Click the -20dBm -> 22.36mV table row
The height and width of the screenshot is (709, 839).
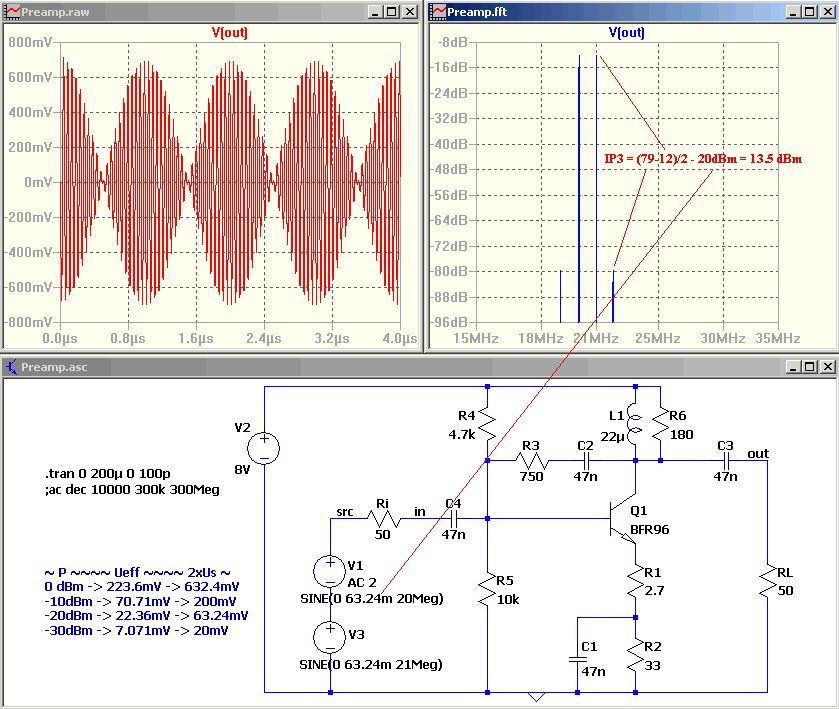[x=146, y=616]
